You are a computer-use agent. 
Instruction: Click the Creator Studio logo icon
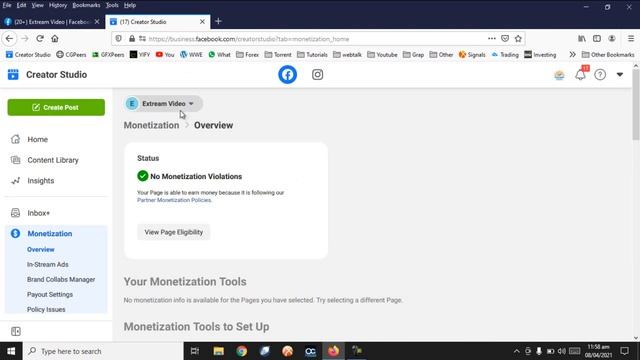13,75
